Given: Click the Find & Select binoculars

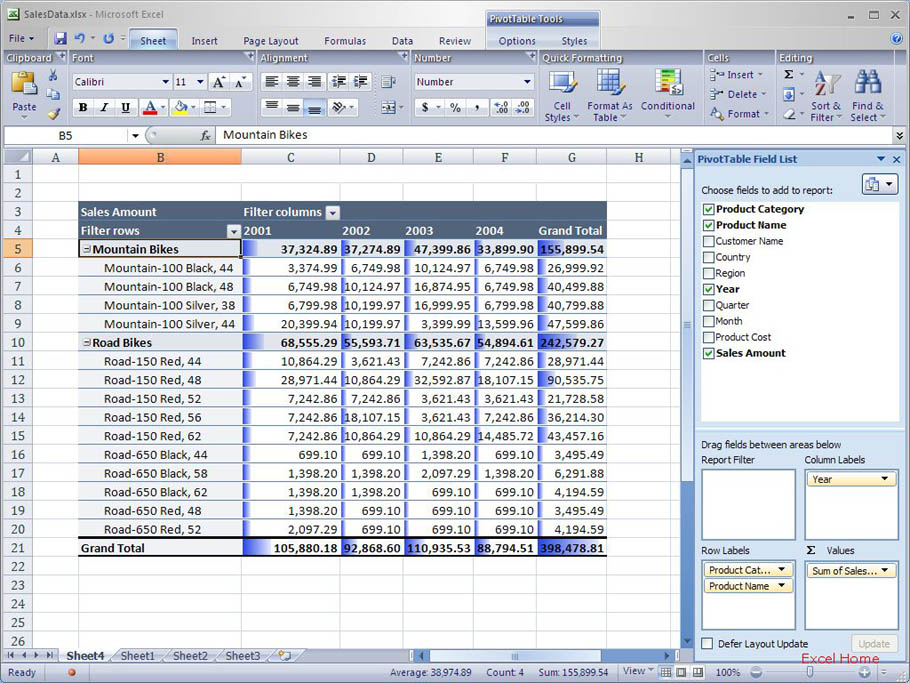Looking at the screenshot, I should tap(867, 95).
